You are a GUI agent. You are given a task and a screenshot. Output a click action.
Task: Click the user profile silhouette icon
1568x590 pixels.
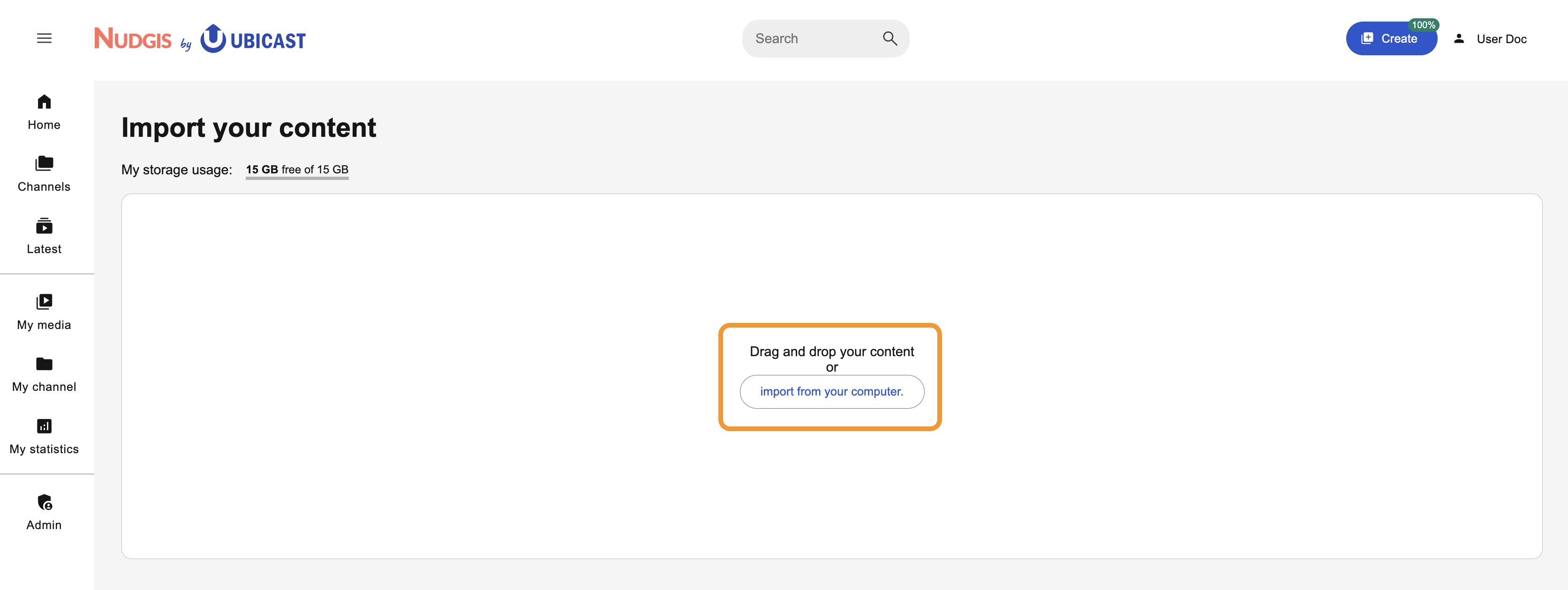1458,38
